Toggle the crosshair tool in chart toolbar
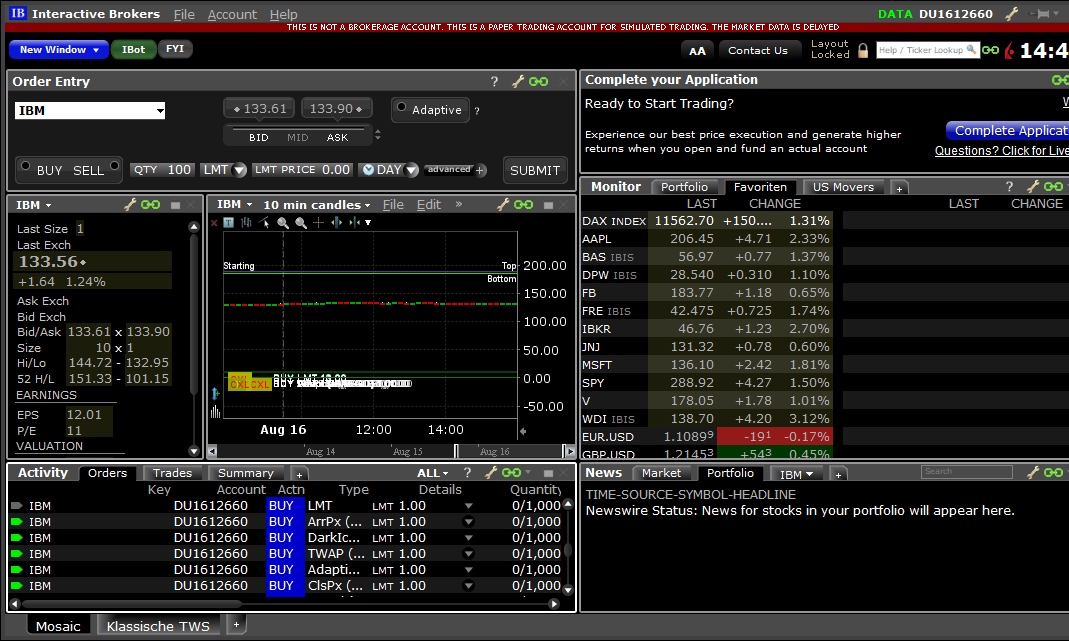 click(x=318, y=222)
